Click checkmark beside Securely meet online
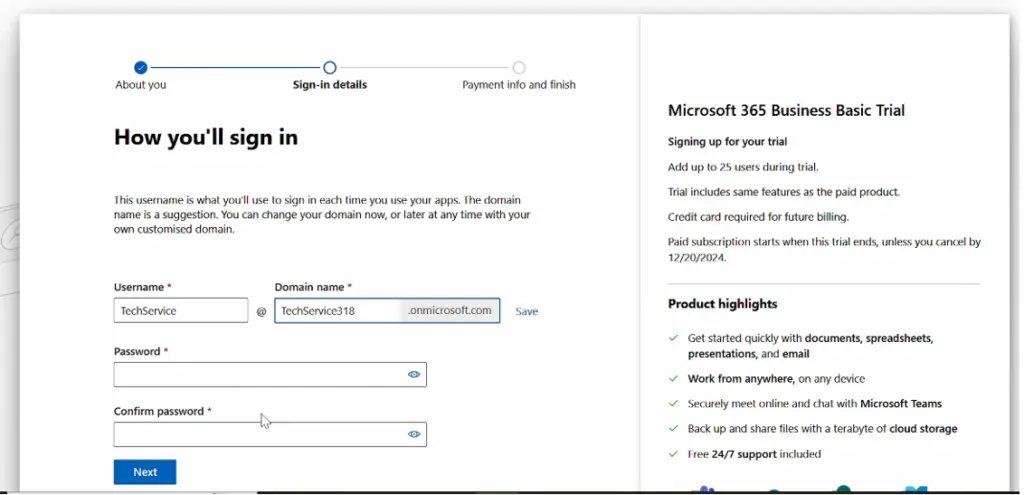This screenshot has width=1024, height=495. (673, 404)
